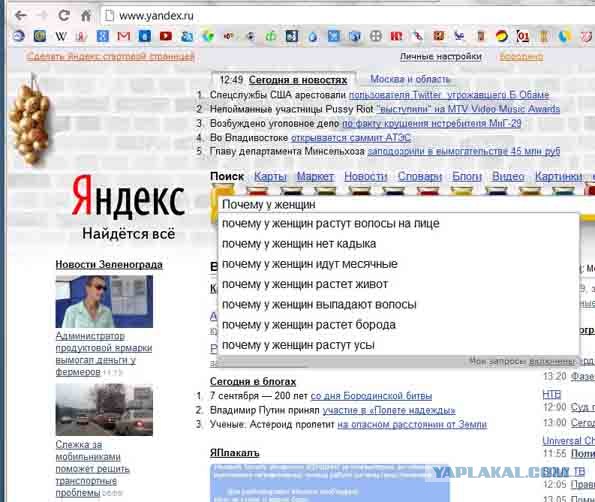The width and height of the screenshot is (595, 502).
Task: Go back using the browser back arrow
Action: (20, 16)
